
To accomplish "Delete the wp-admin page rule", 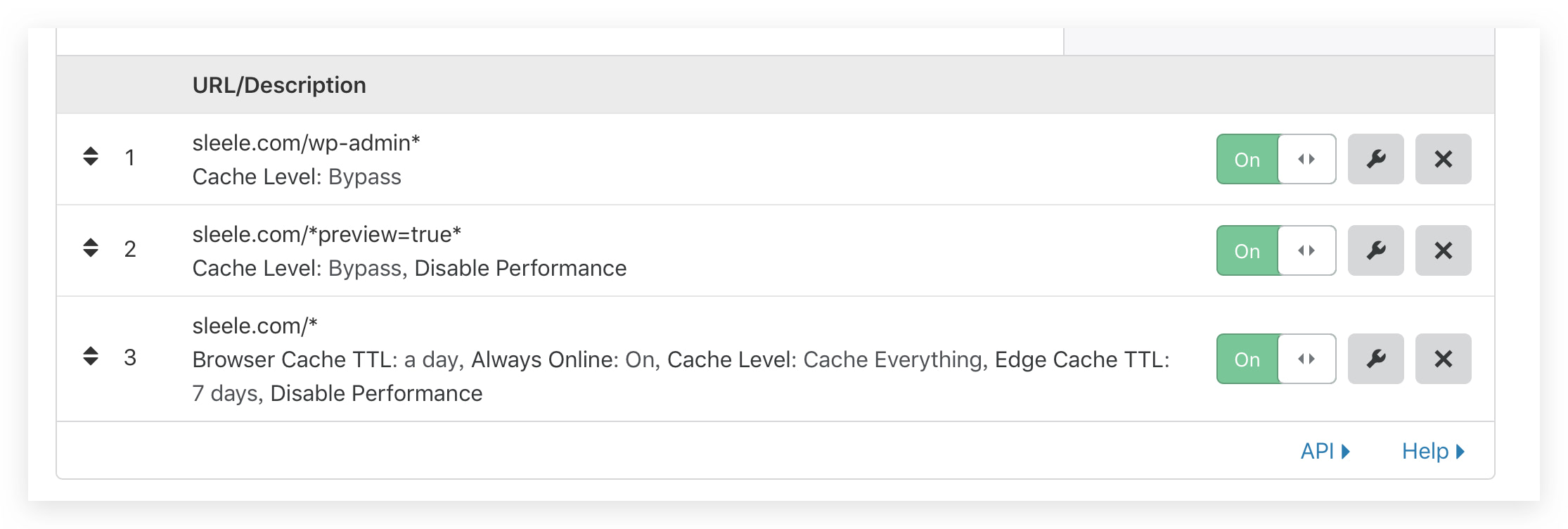I will [1443, 159].
